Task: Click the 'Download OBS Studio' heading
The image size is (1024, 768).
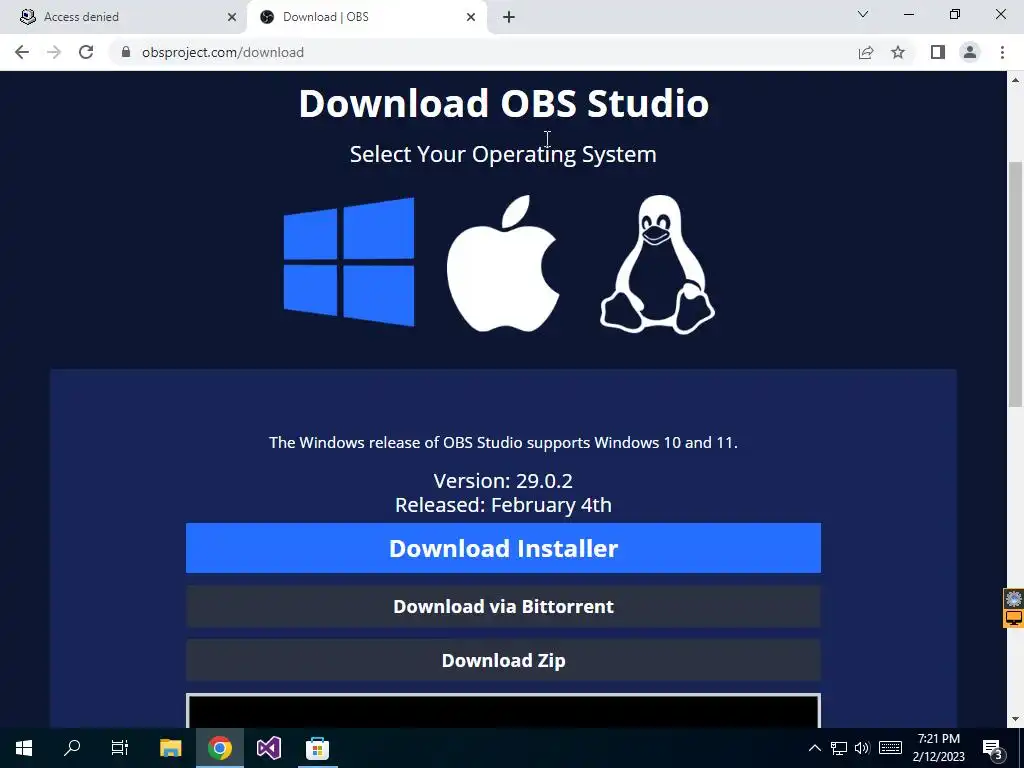Action: point(504,103)
